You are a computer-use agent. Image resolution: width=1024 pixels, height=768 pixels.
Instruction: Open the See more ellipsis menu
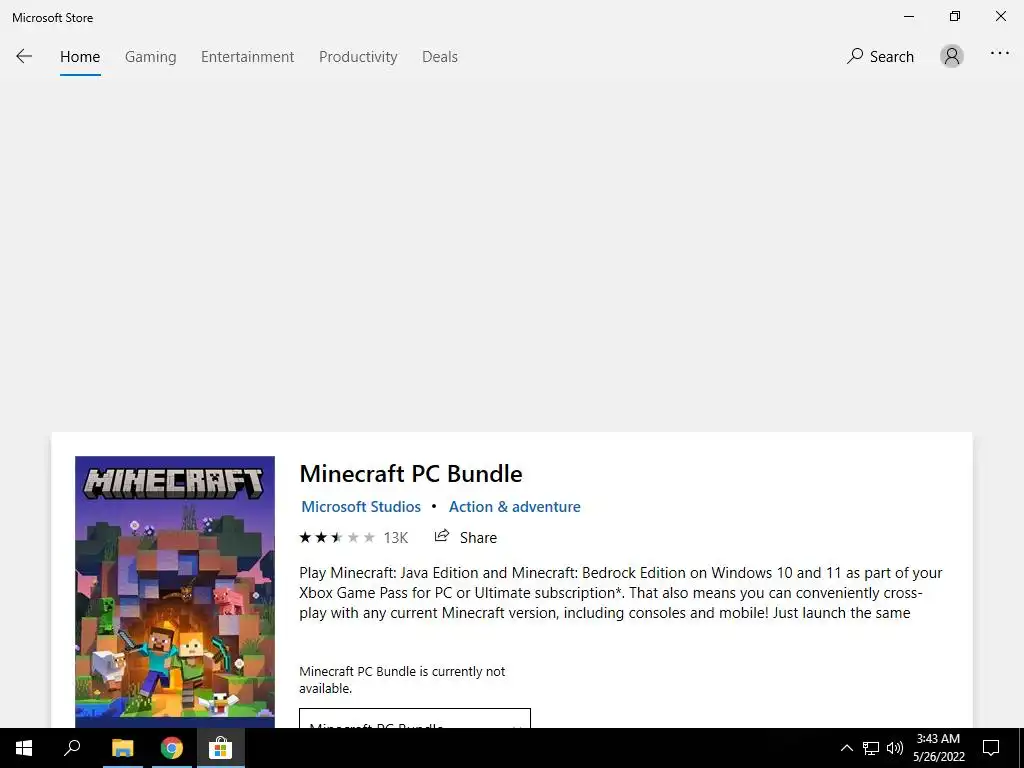[x=999, y=54]
